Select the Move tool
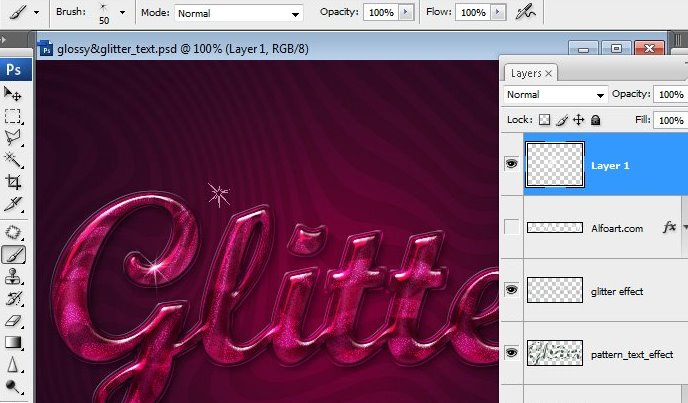 coord(15,94)
